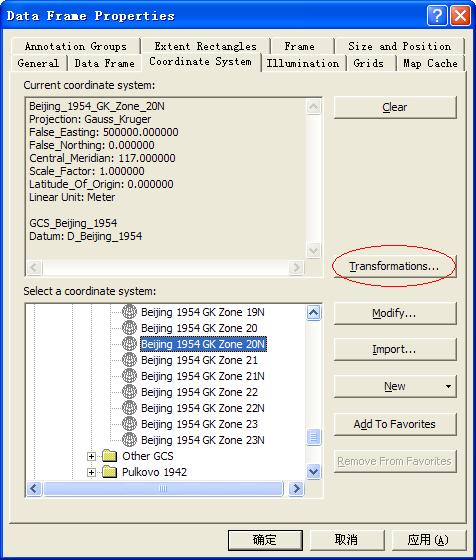
Task: Click Add To Favorites button
Action: coord(395,424)
